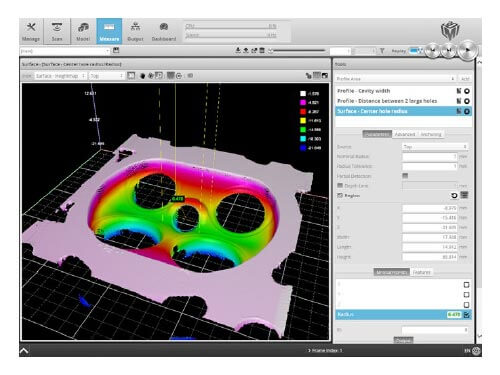The image size is (500, 375).
Task: Click the export recording icon
Action: click(254, 50)
